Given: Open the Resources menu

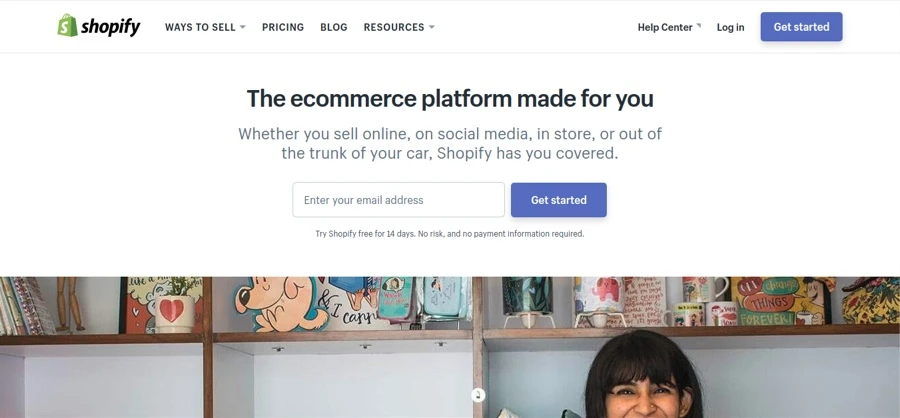Looking at the screenshot, I should click(394, 27).
